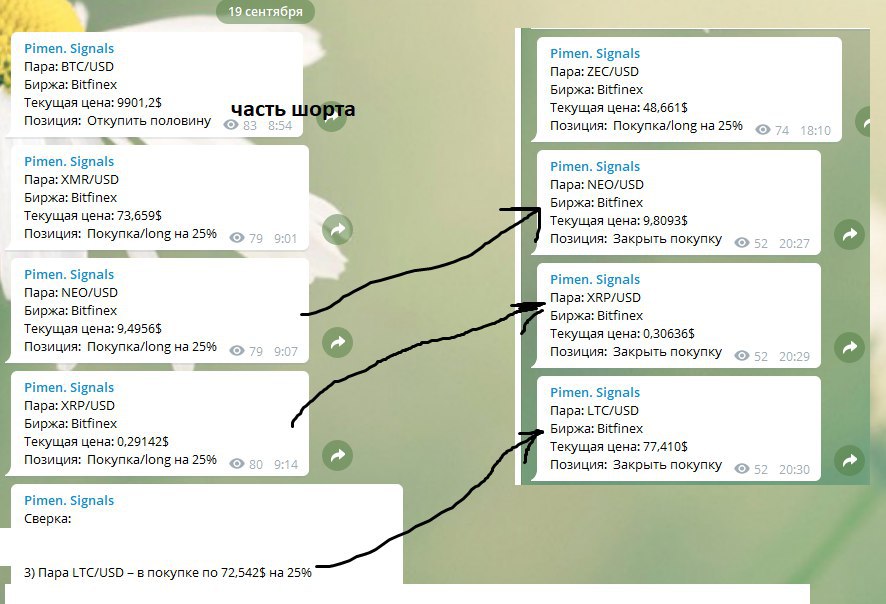Forward the NEO/USD message sent at 9:07
Screen dimensions: 886x604
(x=337, y=342)
